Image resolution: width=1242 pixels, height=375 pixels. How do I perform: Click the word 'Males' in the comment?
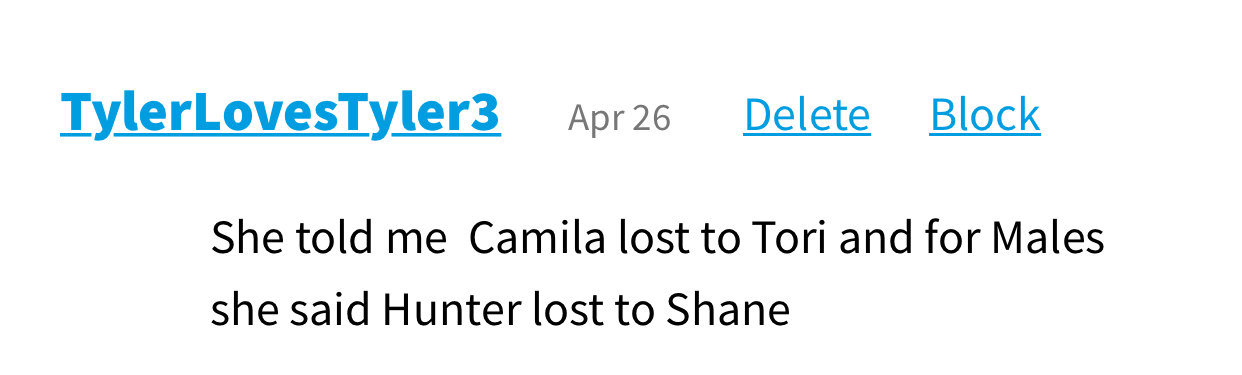point(1048,238)
